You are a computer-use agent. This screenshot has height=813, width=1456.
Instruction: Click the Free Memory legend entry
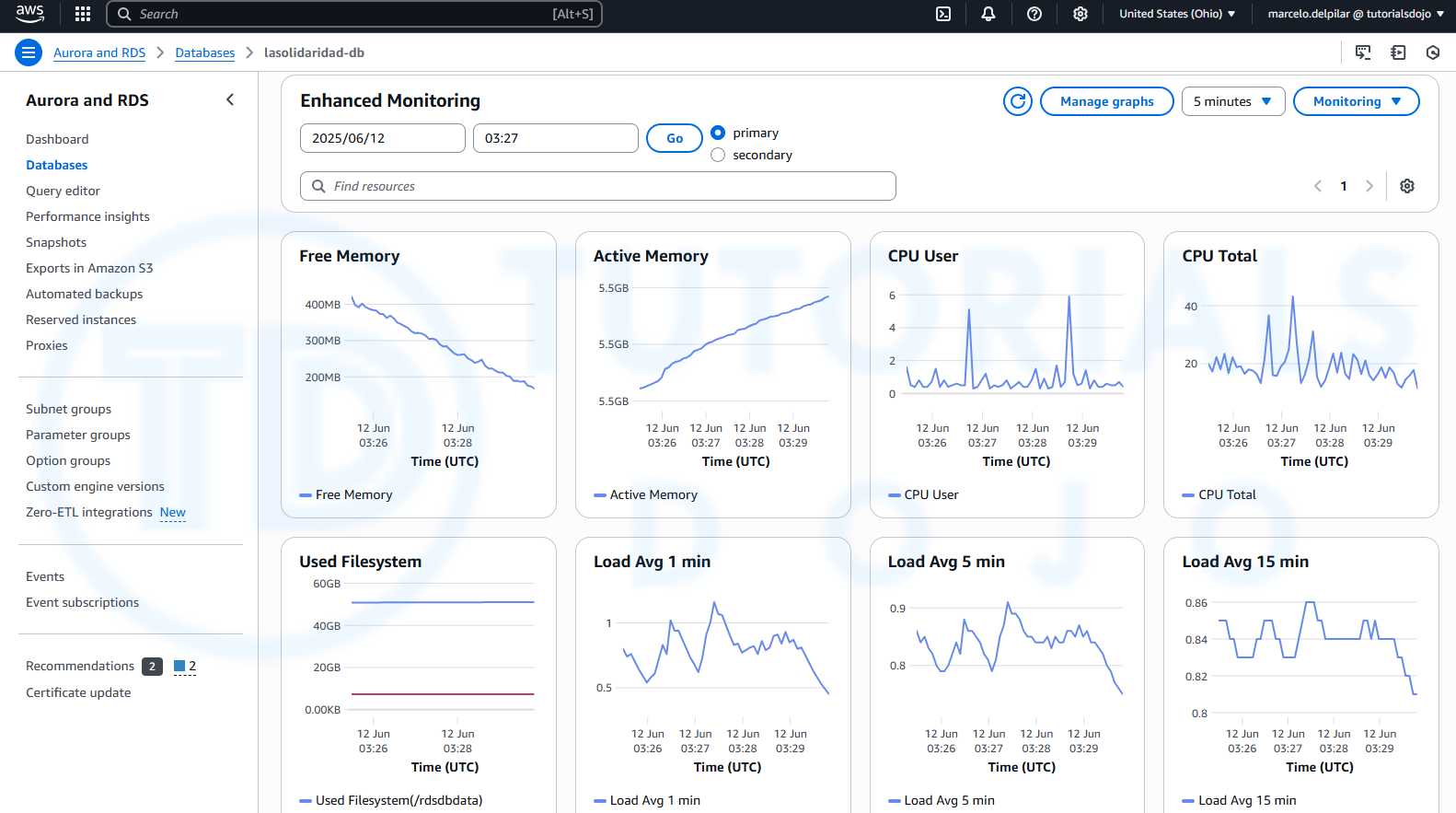(x=346, y=494)
